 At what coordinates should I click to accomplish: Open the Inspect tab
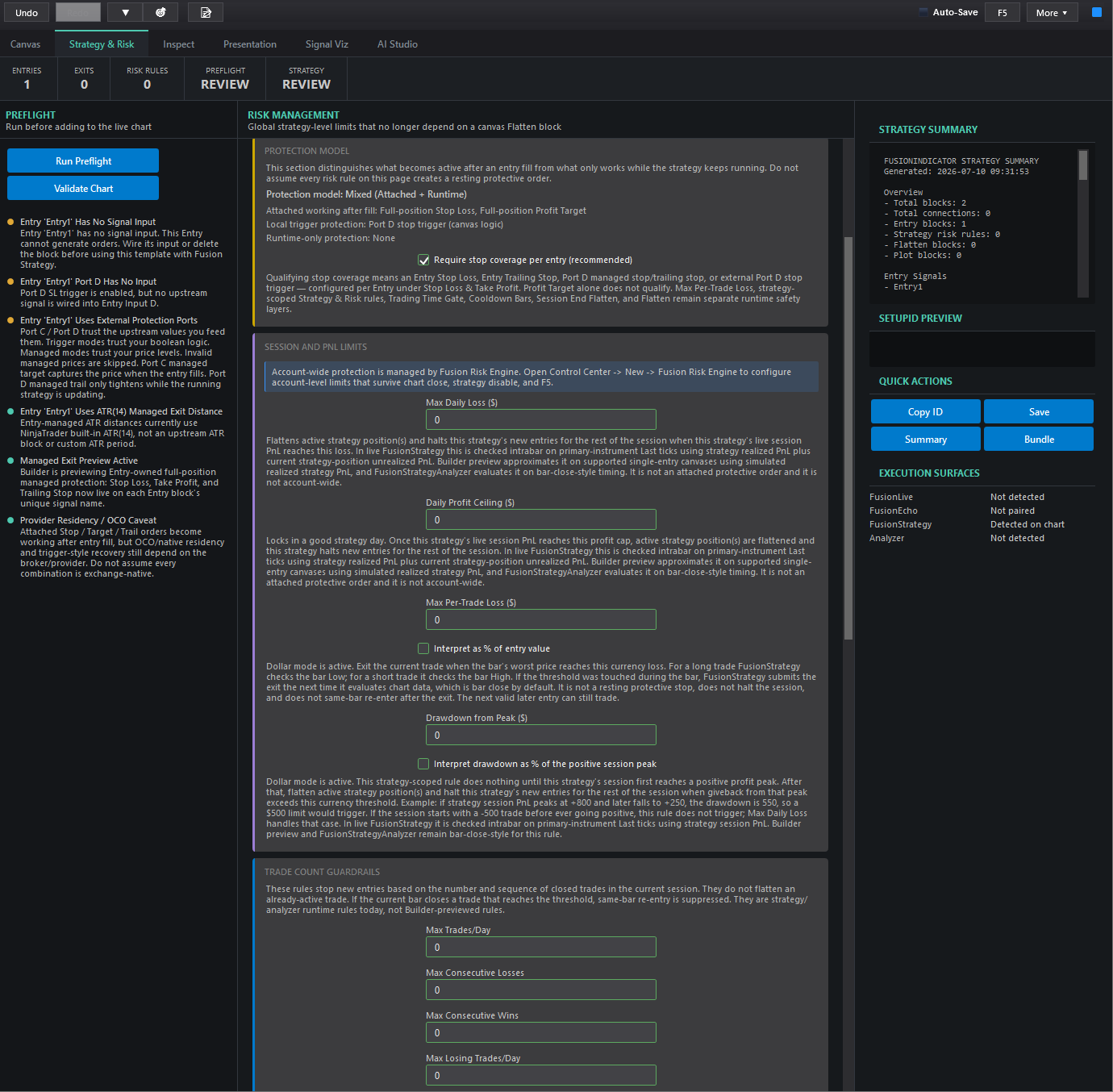pos(178,44)
